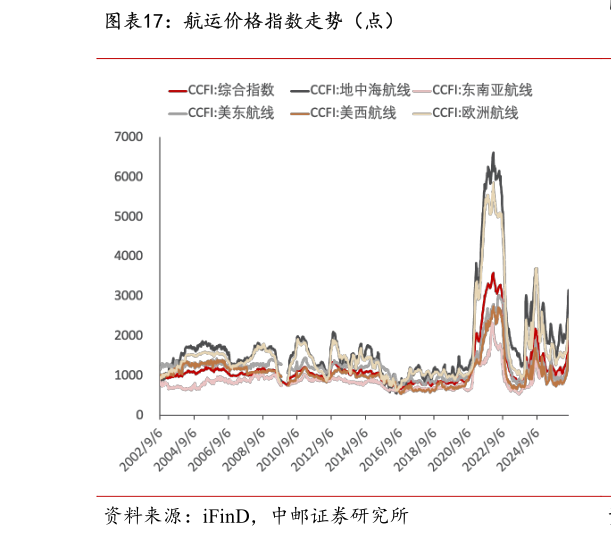
Task: Click the 7000 y-axis label
Action: coord(128,137)
